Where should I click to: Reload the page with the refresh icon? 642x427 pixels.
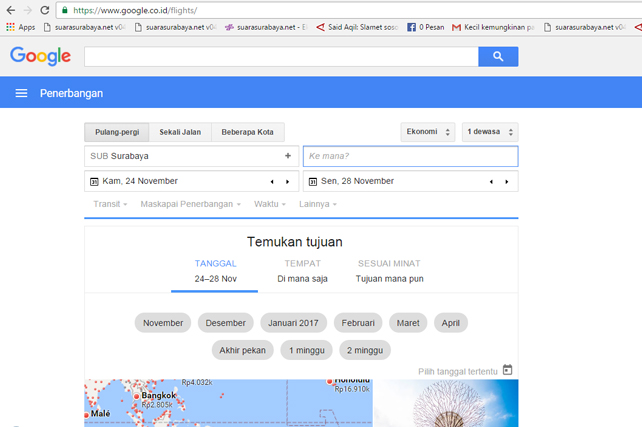(45, 10)
